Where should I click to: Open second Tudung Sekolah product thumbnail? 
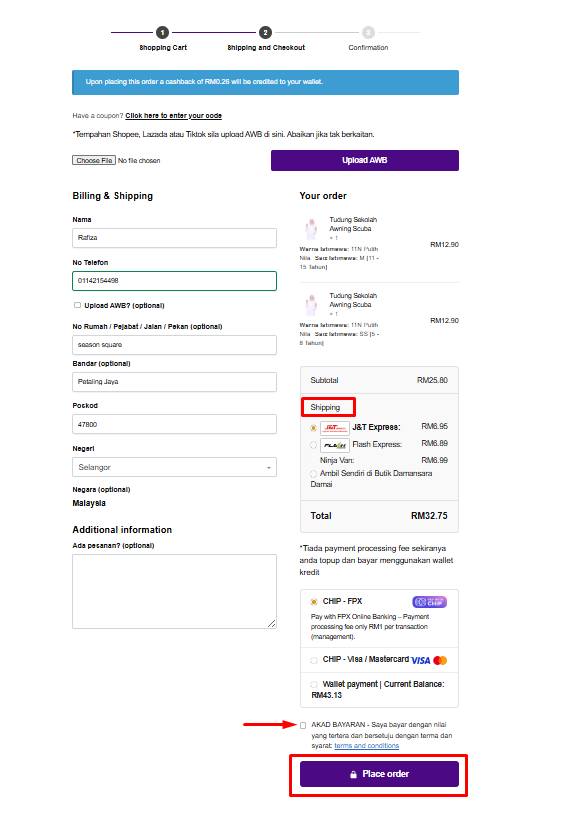coord(311,305)
